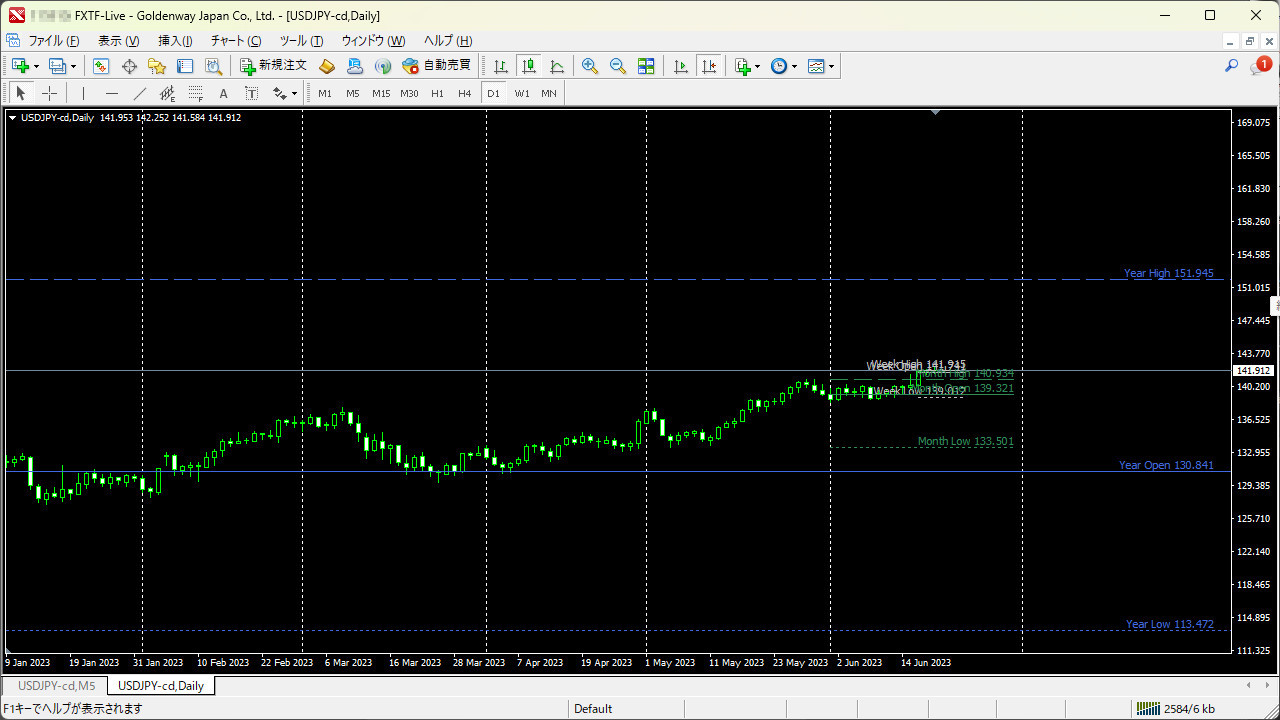Switch to MN timeframe

click(x=549, y=93)
